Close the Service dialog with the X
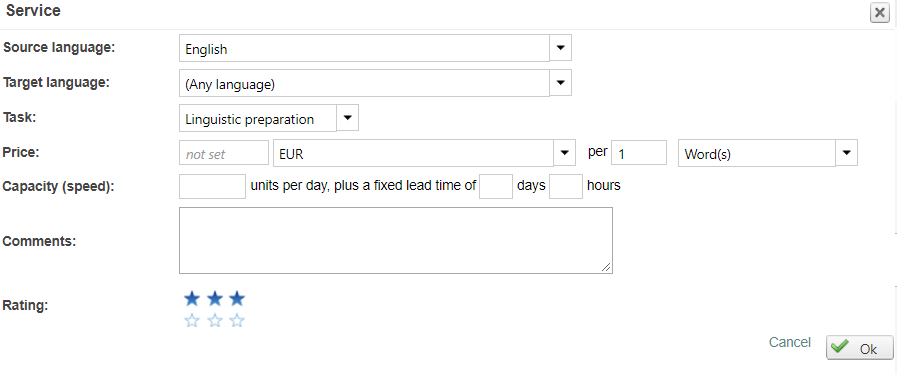The width and height of the screenshot is (897, 374). [880, 13]
